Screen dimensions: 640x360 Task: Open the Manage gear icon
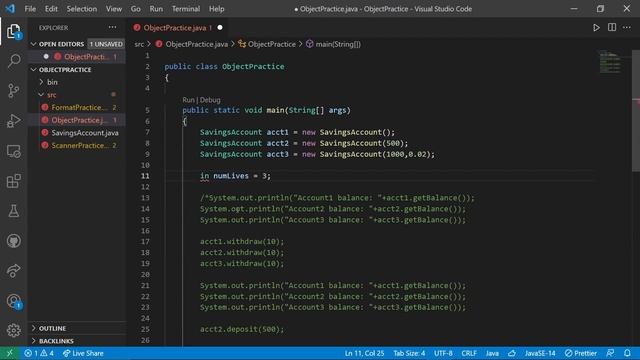coord(13,330)
